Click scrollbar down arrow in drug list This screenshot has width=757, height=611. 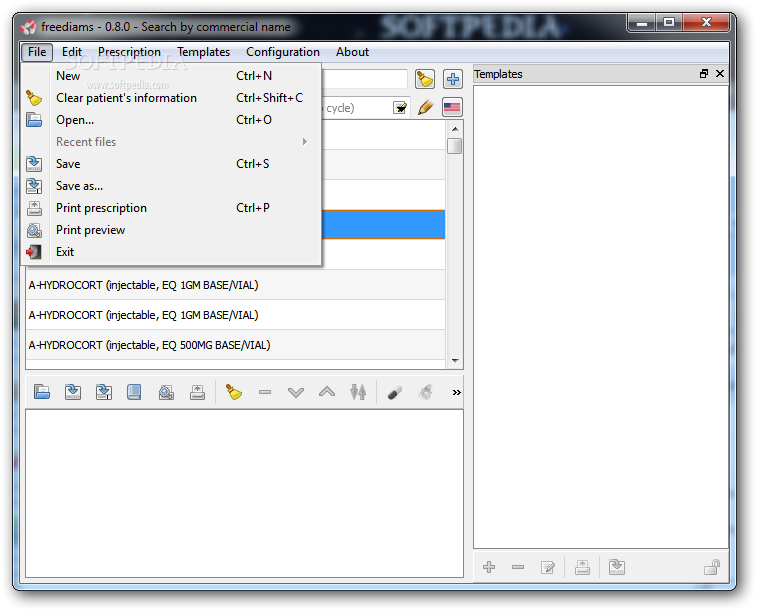[455, 361]
